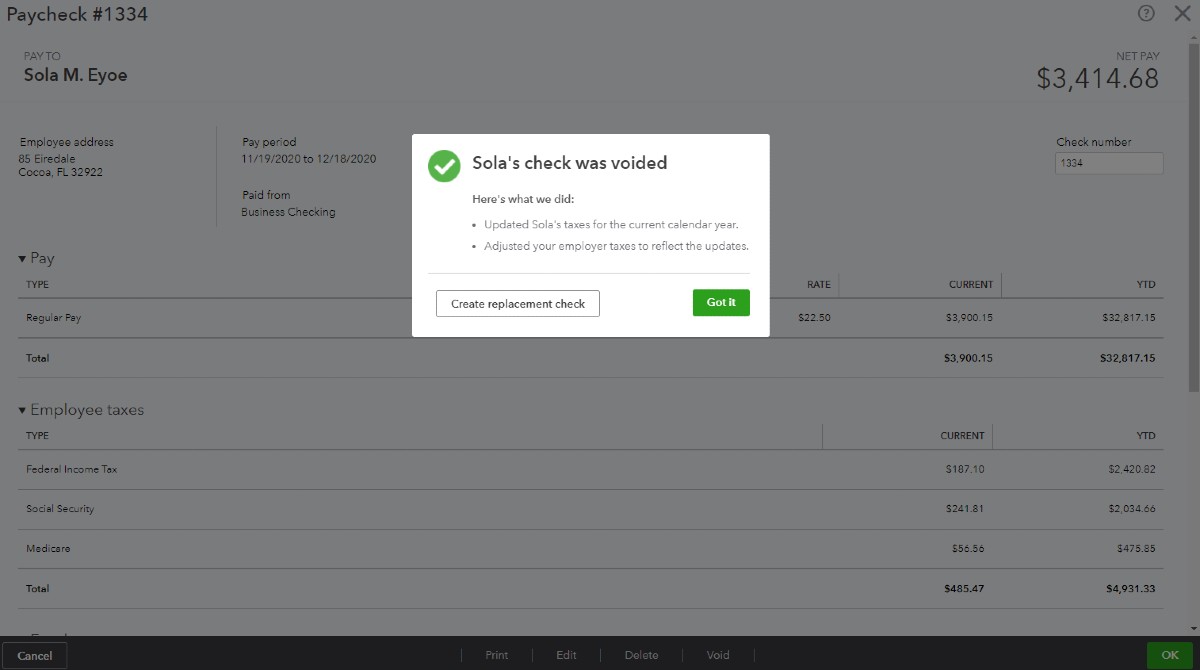Click Social Security YTD $2,034.66
1200x670 pixels.
click(1132, 509)
